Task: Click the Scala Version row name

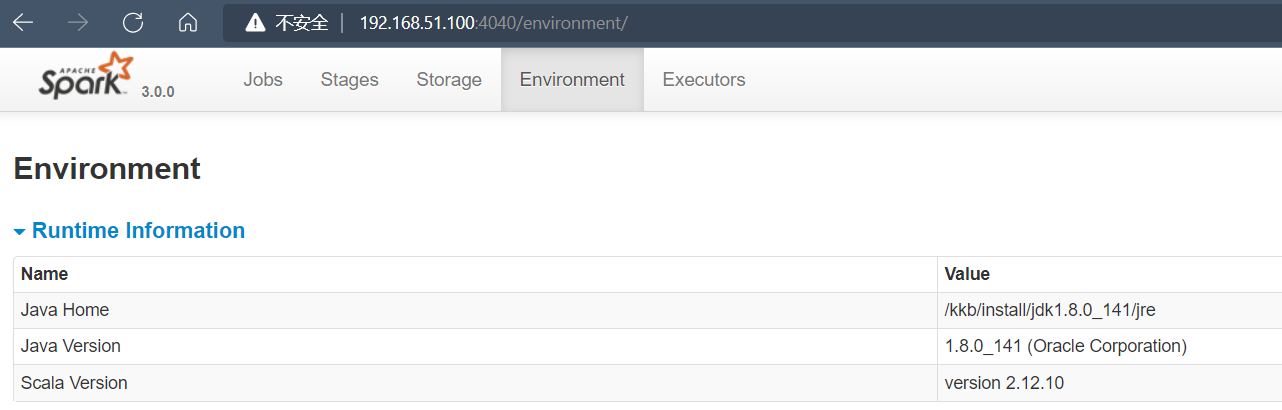Action: pos(74,382)
